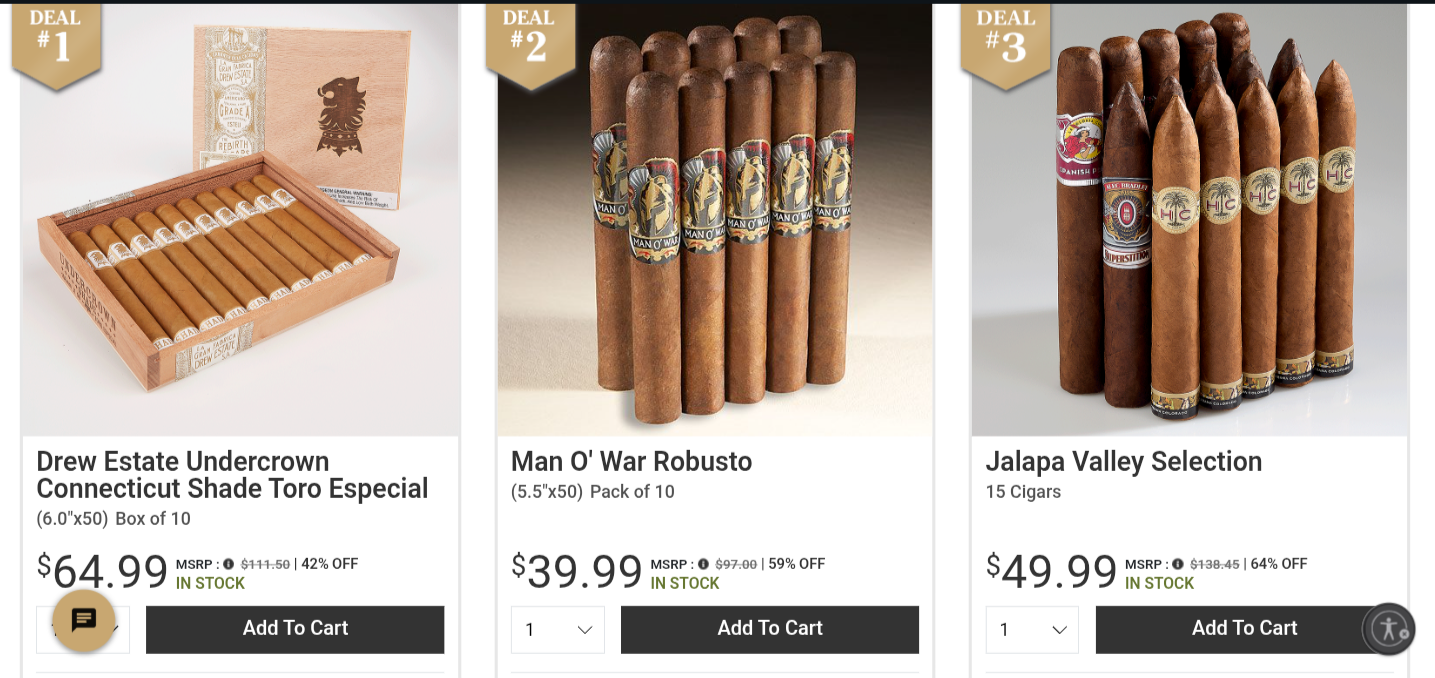The width and height of the screenshot is (1435, 678).
Task: Add Man O' War Robusto to cart
Action: pos(770,630)
